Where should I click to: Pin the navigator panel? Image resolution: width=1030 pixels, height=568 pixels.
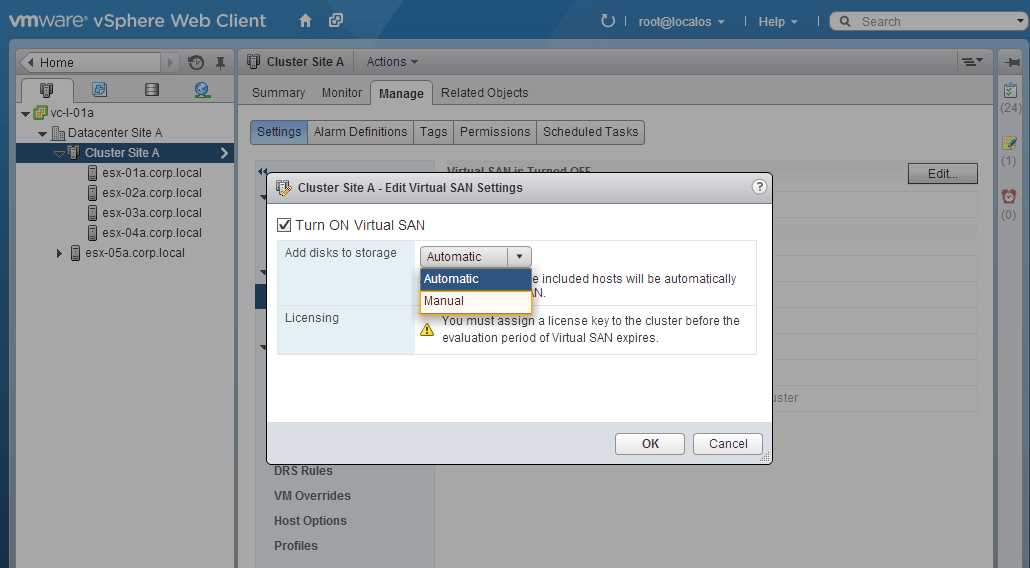coord(220,62)
